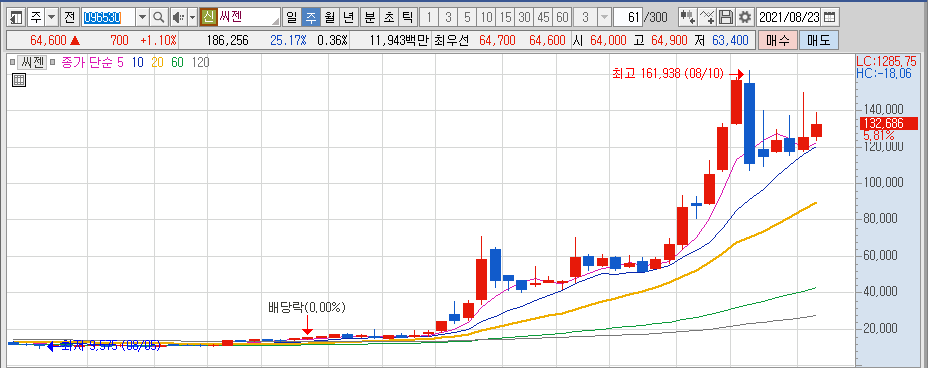Click the 매도 sell button
The image size is (928, 368).
(x=819, y=41)
